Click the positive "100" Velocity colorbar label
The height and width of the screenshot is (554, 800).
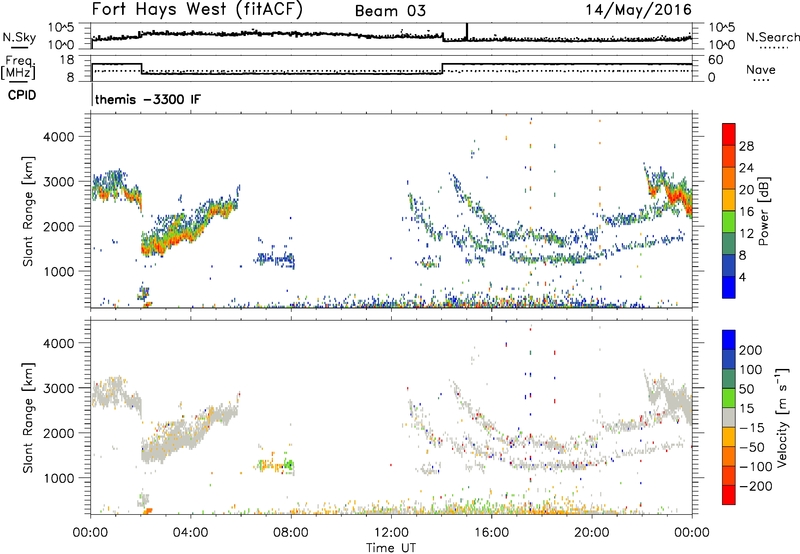click(x=751, y=370)
